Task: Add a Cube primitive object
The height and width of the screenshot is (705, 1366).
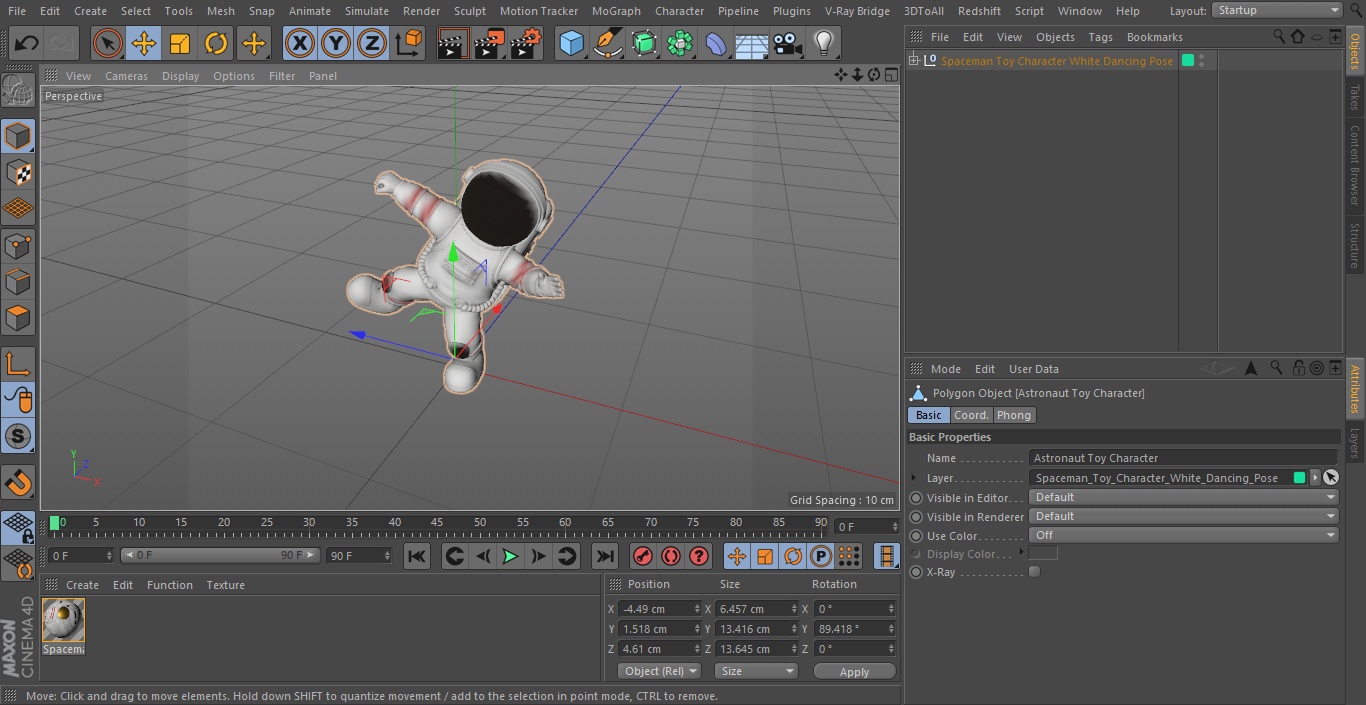Action: coord(571,43)
